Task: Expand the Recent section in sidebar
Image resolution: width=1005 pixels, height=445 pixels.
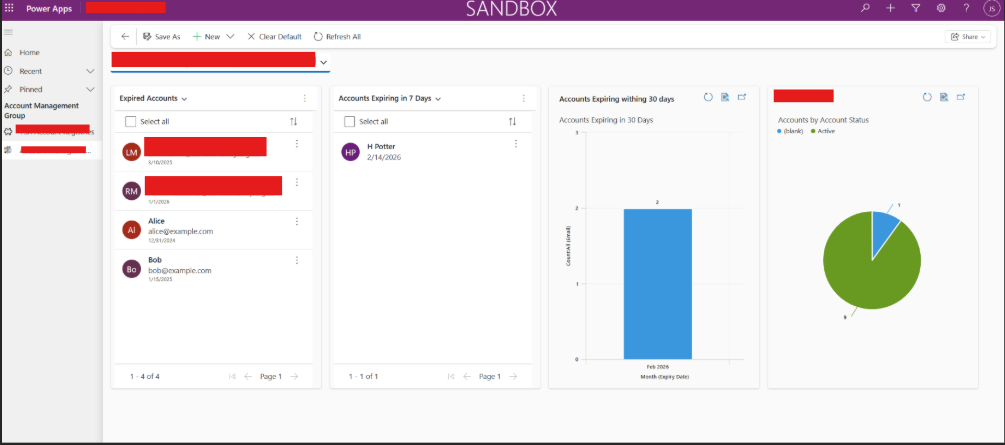Action: point(90,71)
